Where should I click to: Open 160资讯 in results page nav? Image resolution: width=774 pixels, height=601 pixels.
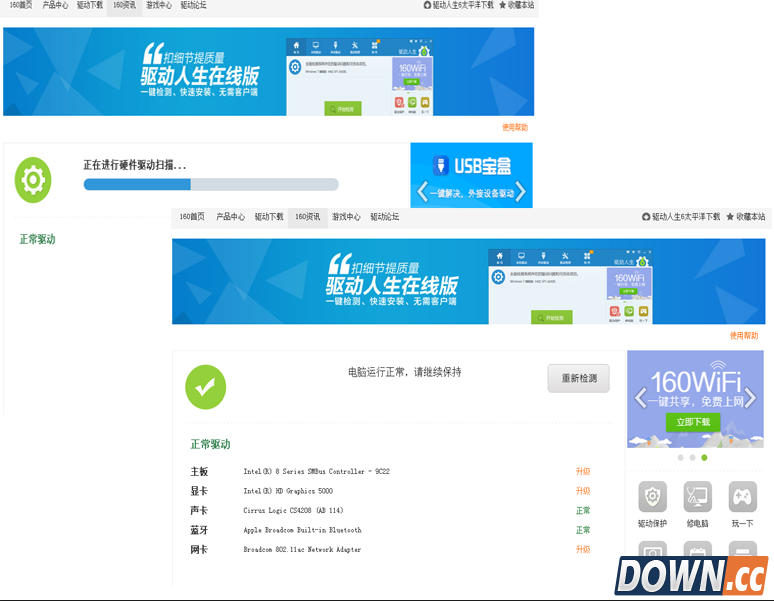308,217
